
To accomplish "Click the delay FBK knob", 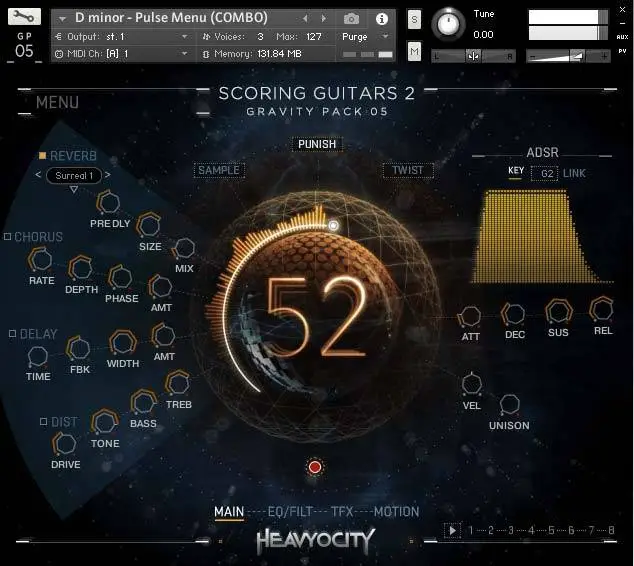I will tap(78, 348).
